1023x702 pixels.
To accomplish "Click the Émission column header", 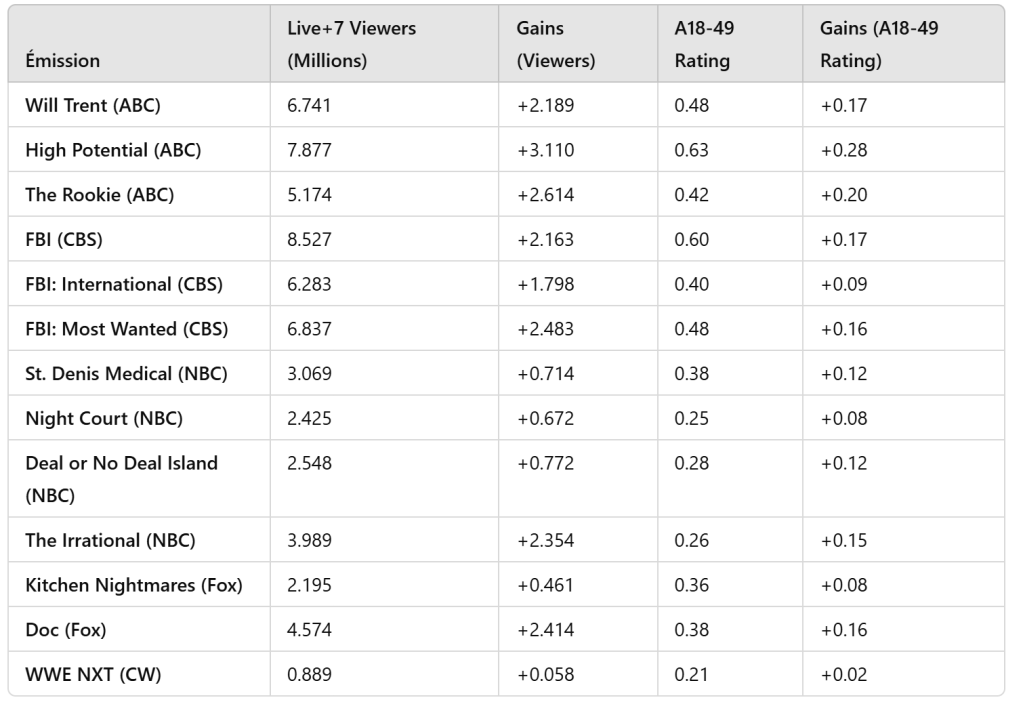I will pos(62,61).
